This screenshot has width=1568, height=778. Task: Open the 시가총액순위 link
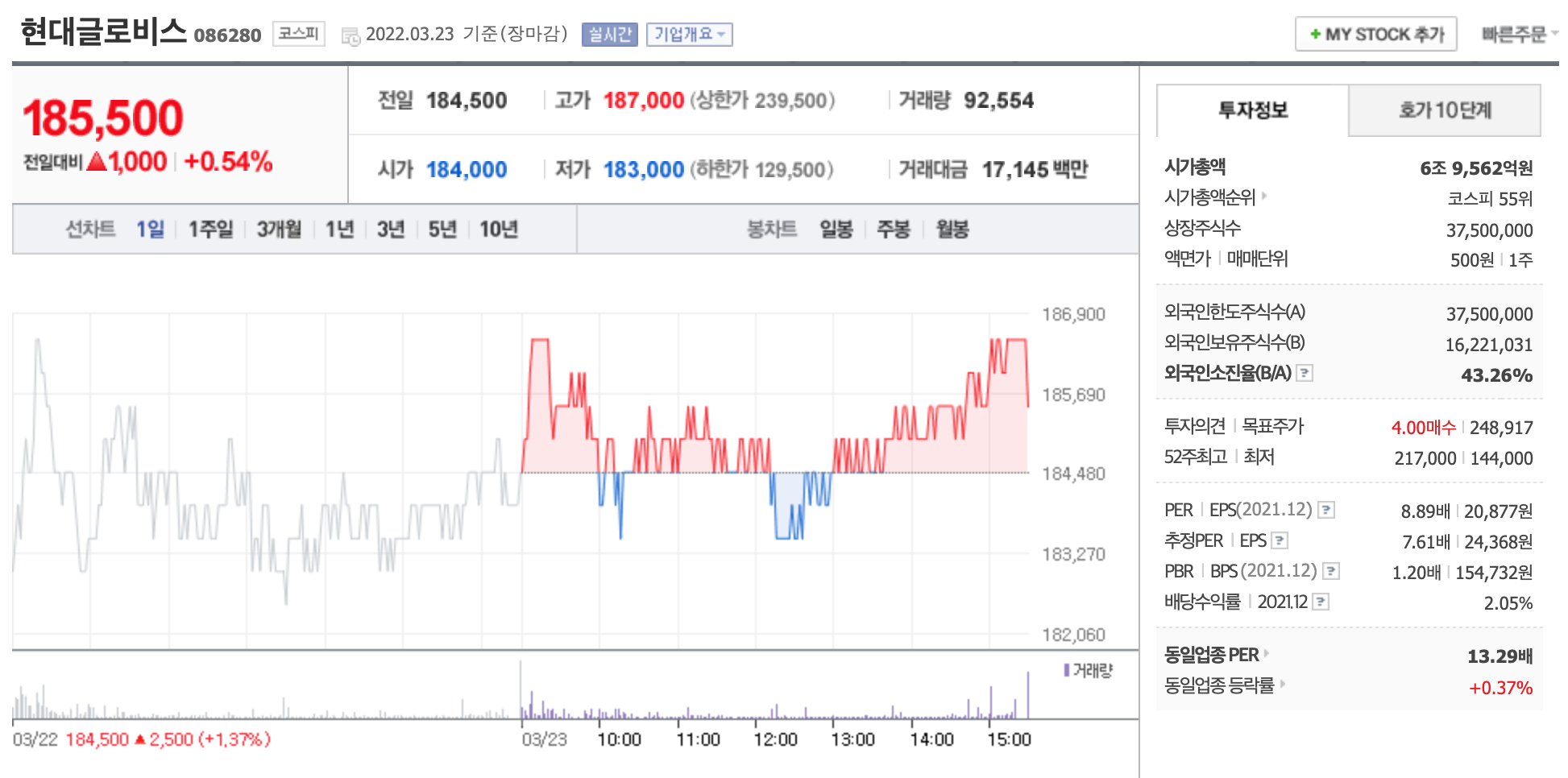click(x=1210, y=197)
